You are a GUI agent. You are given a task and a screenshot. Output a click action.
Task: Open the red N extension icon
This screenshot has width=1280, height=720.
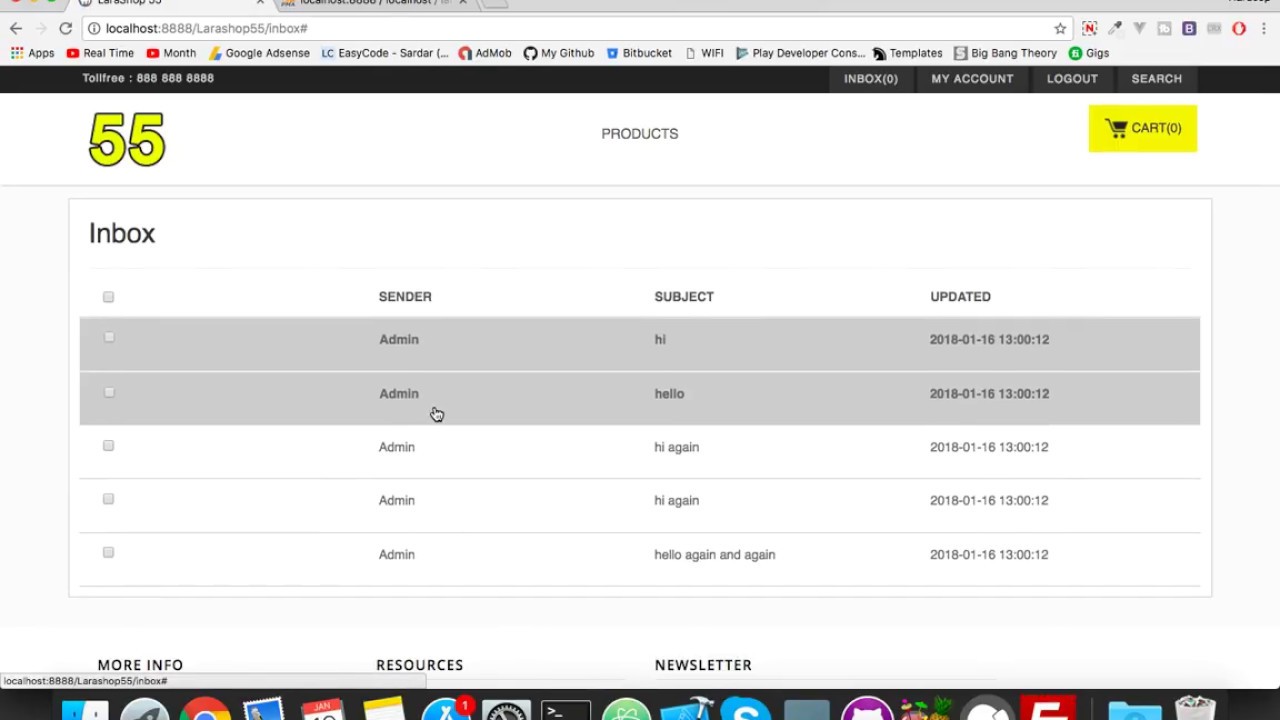click(x=1089, y=28)
